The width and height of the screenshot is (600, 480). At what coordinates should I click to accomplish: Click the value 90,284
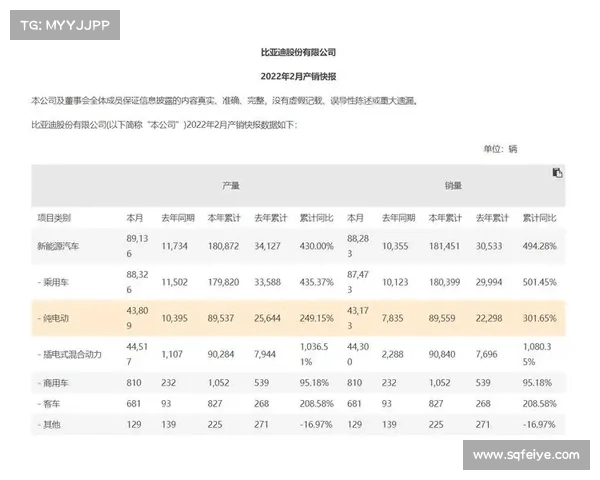pos(221,354)
